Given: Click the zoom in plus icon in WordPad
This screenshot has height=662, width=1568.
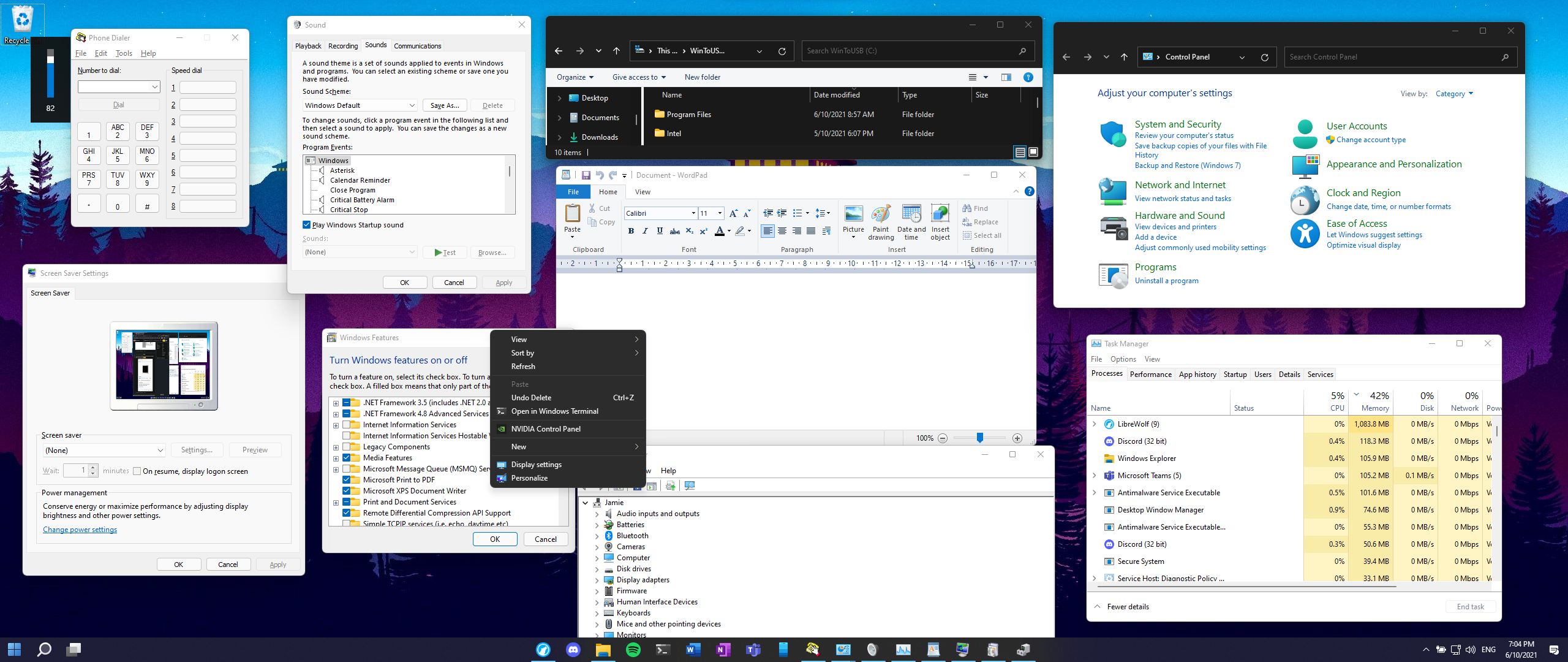Looking at the screenshot, I should coord(1017,438).
